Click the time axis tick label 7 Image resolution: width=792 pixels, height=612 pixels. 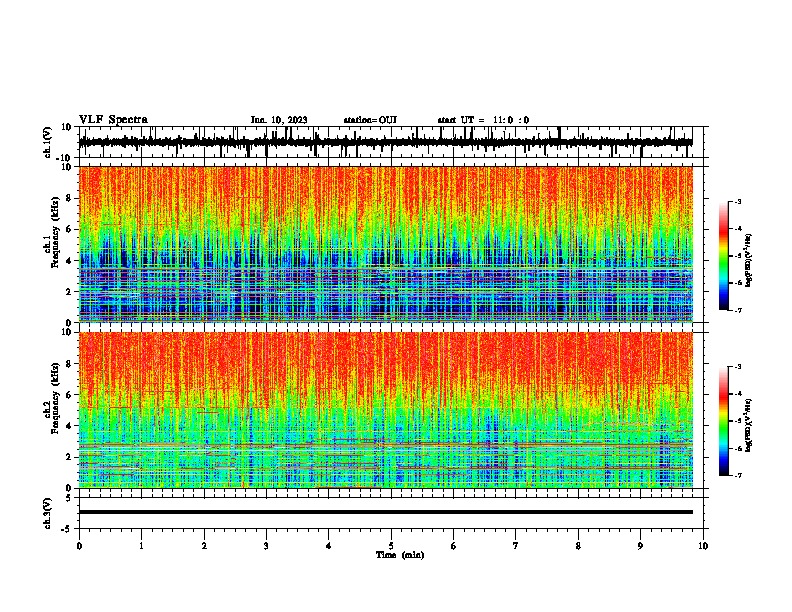(x=516, y=546)
